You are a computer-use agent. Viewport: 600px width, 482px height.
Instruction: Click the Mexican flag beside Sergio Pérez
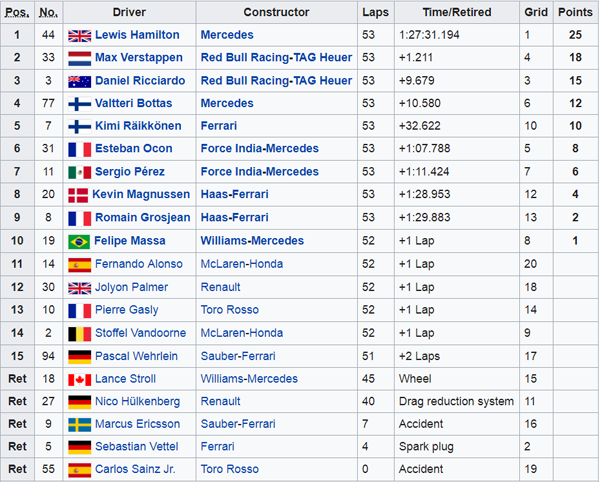[80, 173]
